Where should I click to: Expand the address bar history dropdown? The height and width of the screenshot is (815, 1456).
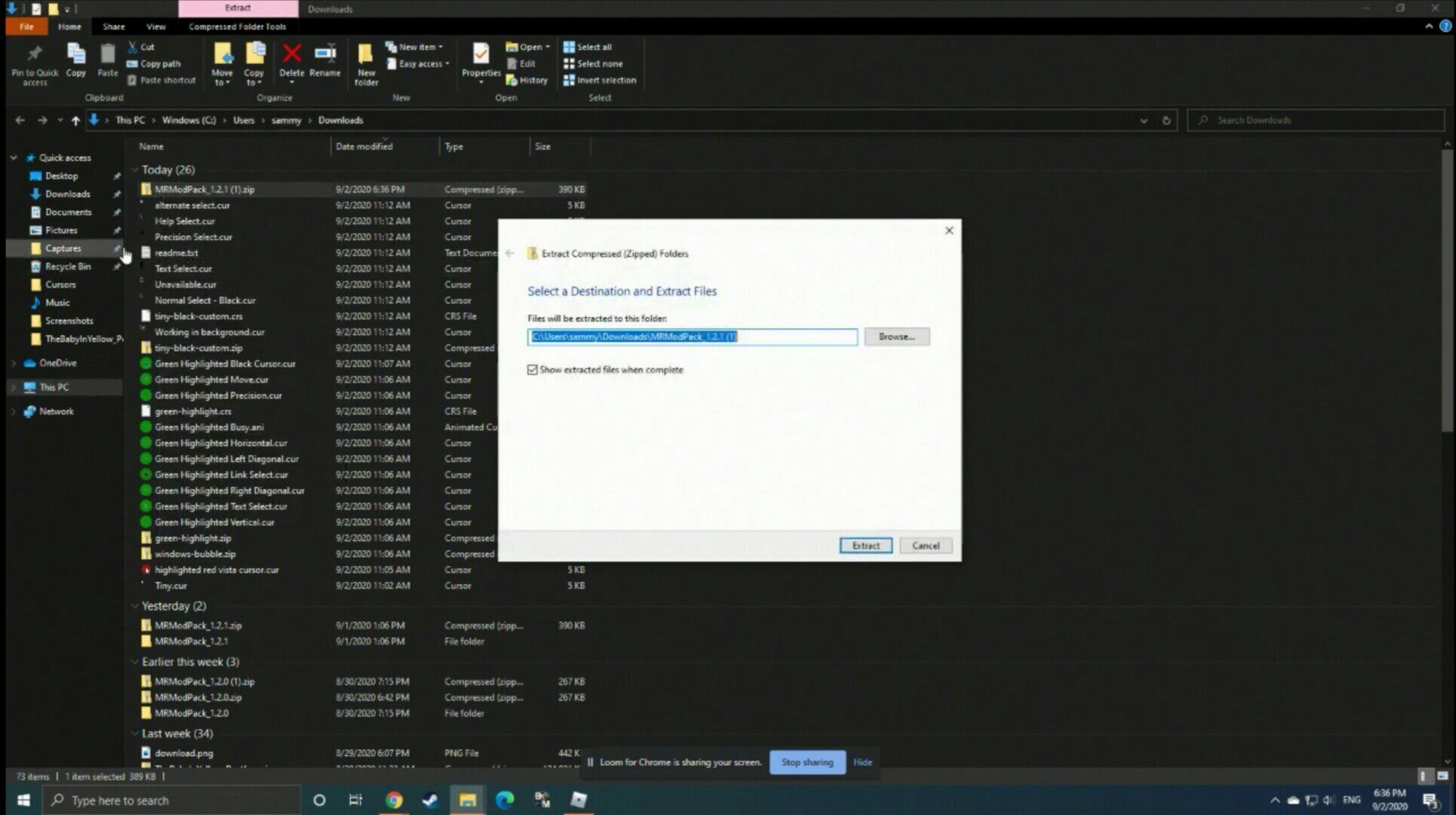(x=1144, y=120)
